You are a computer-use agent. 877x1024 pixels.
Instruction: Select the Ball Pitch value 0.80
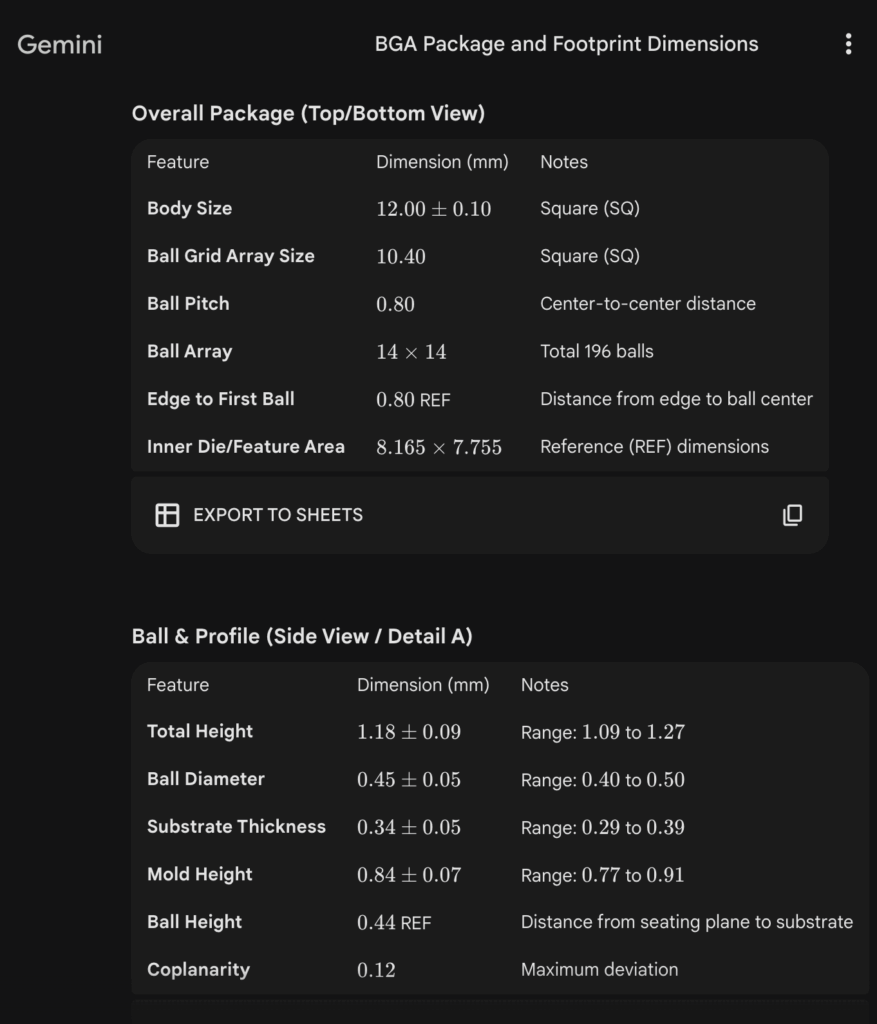coord(395,304)
